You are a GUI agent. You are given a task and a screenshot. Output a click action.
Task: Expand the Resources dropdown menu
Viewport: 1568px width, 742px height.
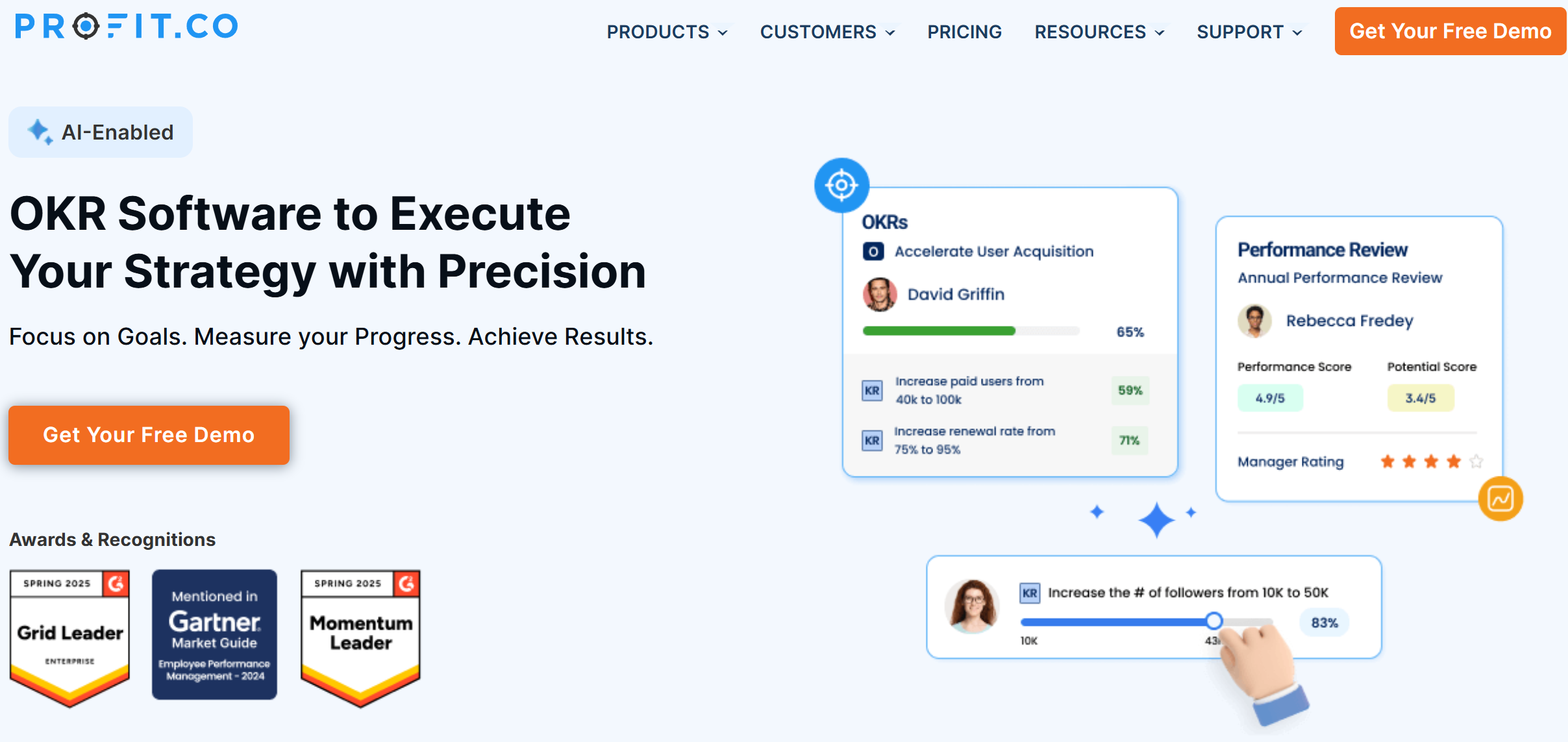[x=1099, y=32]
